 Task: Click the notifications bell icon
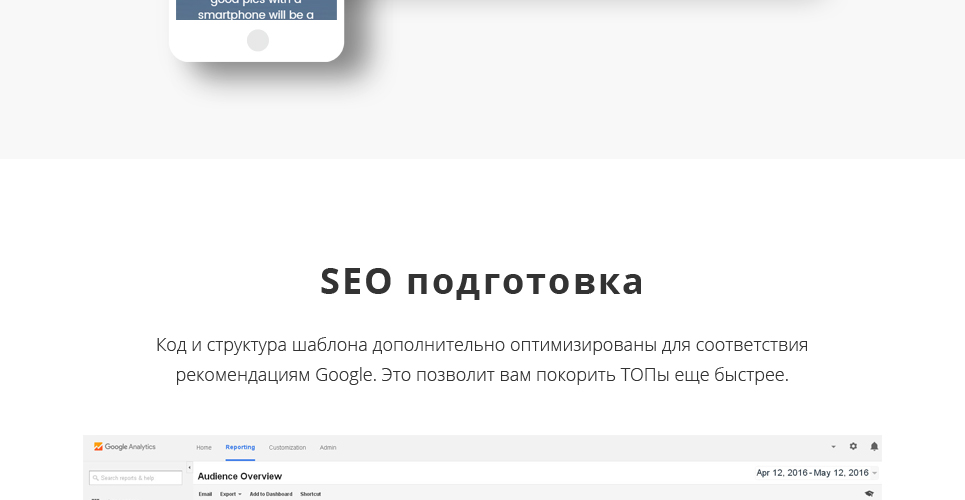pos(874,446)
